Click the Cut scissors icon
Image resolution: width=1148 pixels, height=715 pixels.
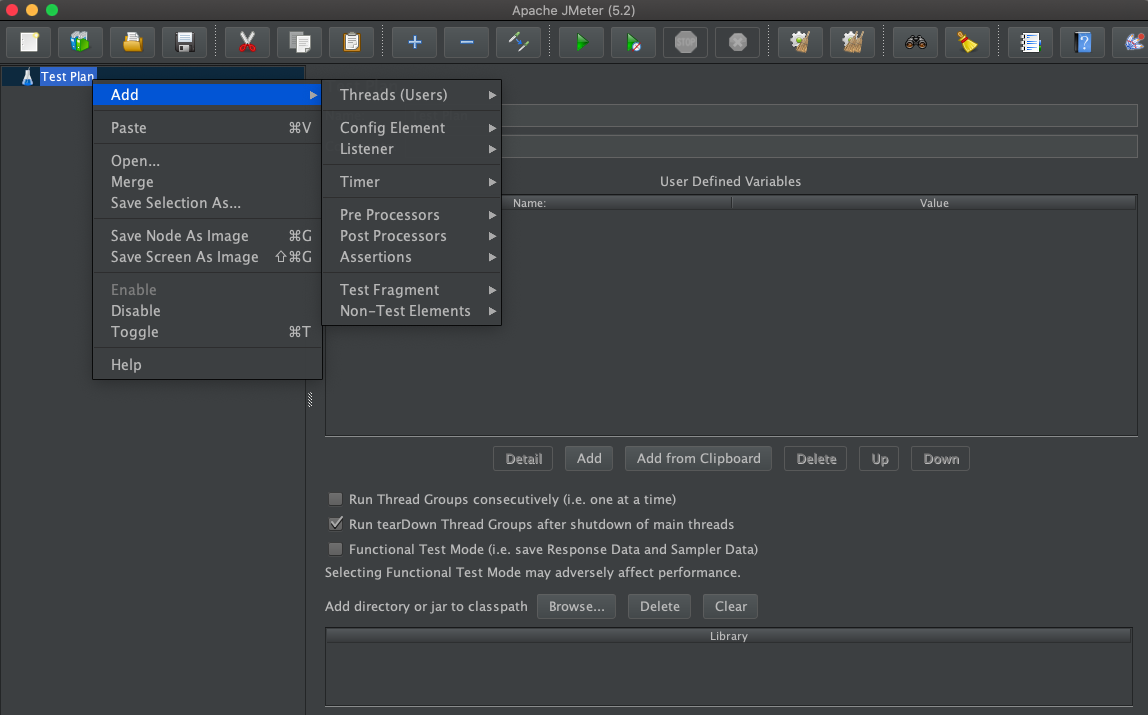click(x=247, y=42)
